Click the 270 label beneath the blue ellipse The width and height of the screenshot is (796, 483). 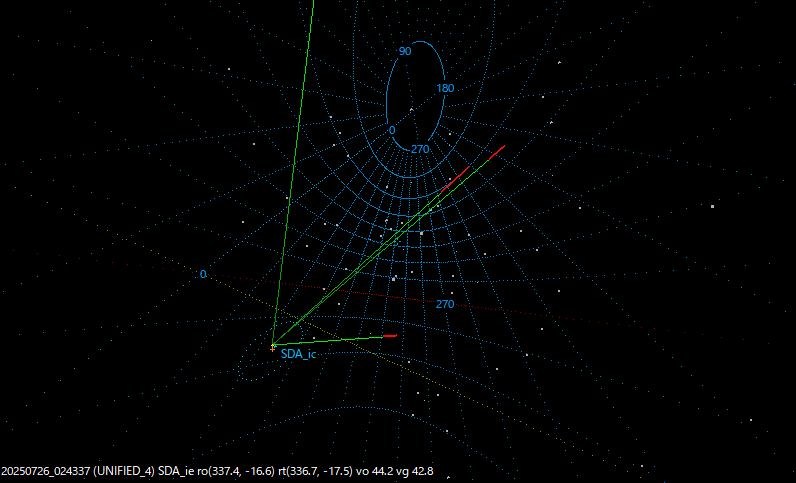[x=420, y=149]
